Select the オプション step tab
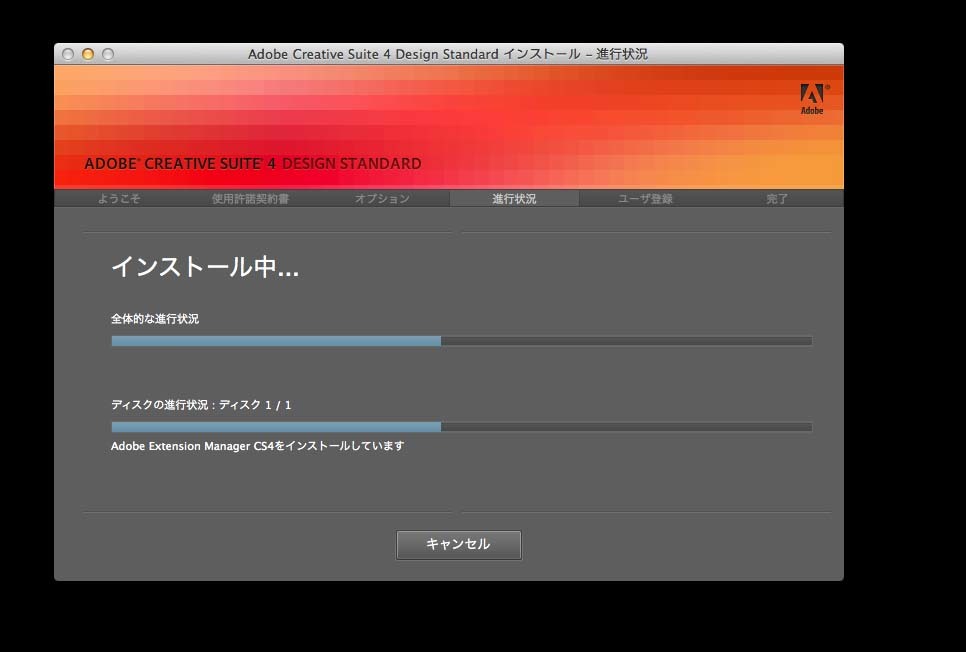Viewport: 966px width, 652px height. pos(382,198)
